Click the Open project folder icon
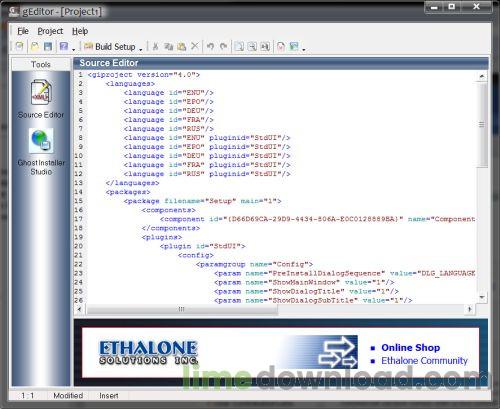 pos(35,46)
